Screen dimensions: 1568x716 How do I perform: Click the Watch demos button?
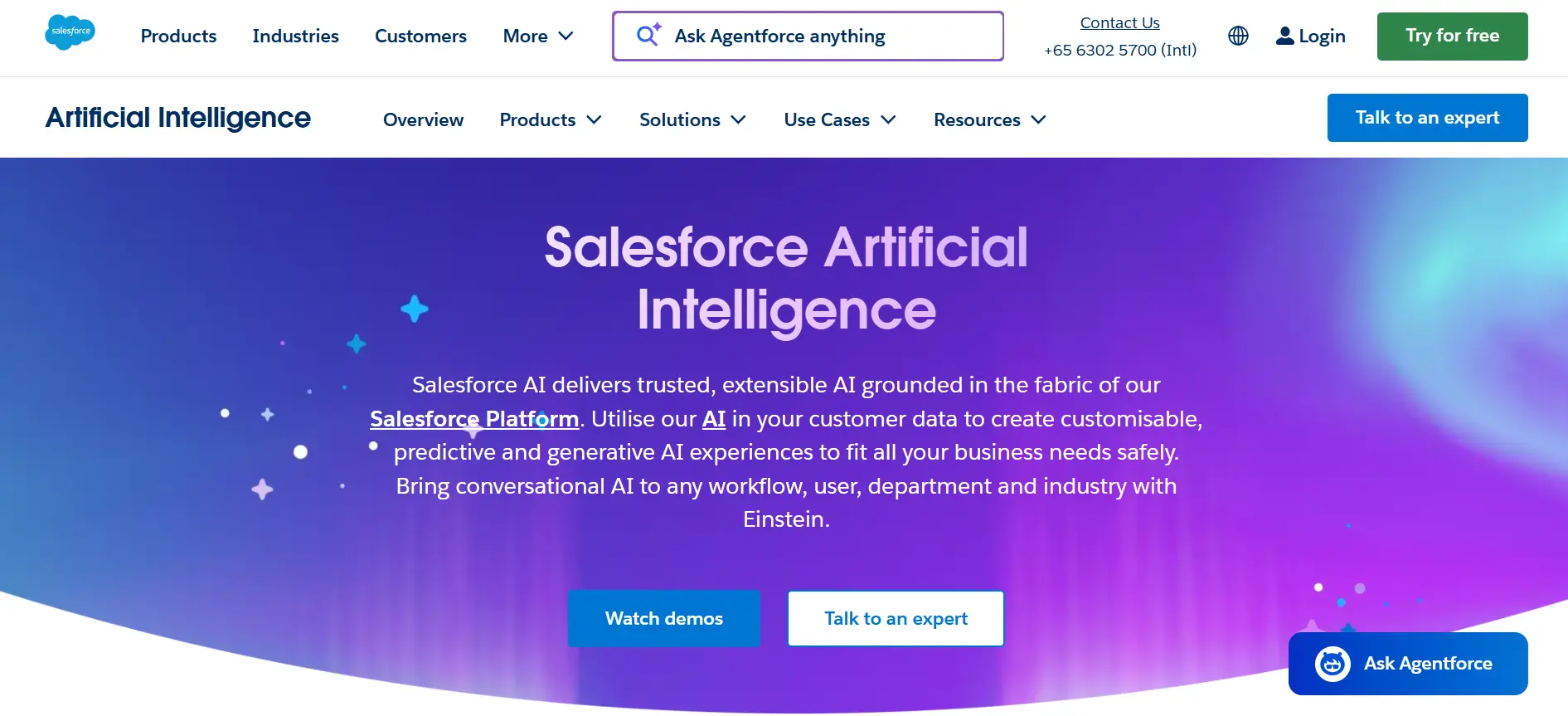click(x=663, y=618)
